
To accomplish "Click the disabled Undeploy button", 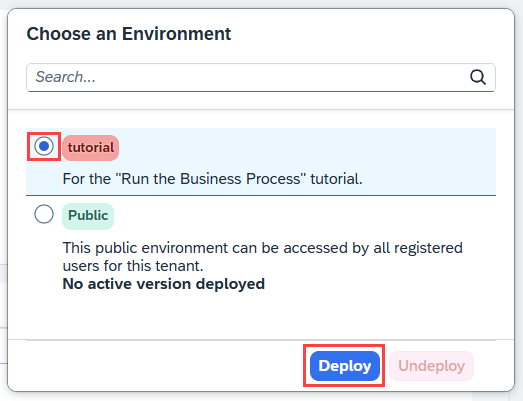I will 431,366.
